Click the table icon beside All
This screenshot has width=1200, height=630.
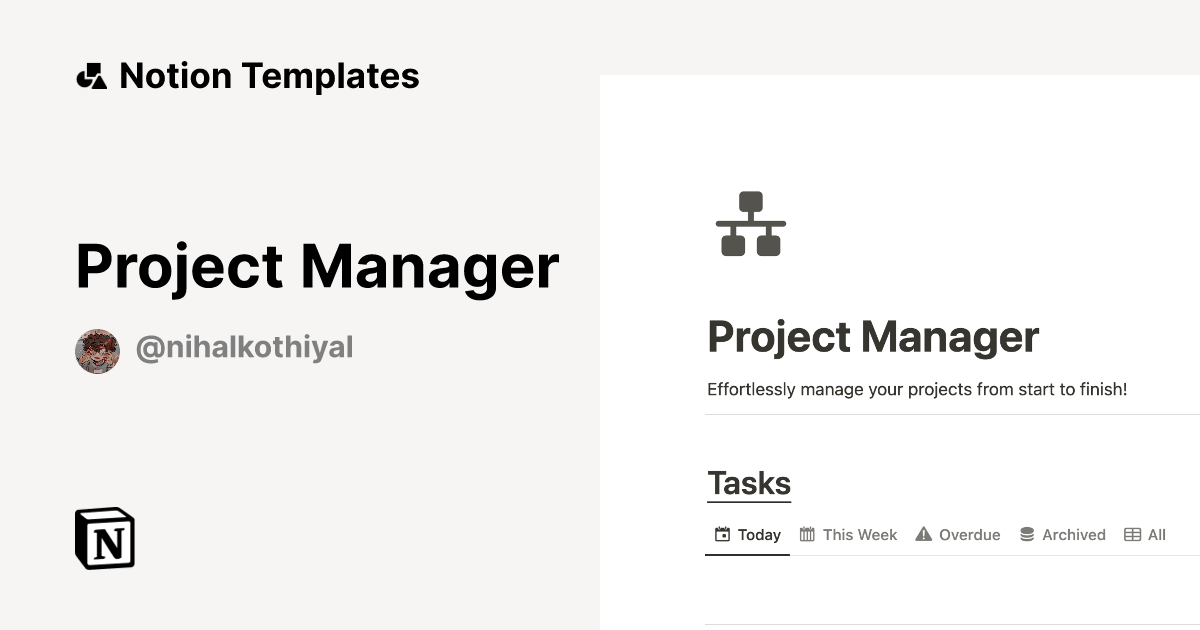tap(1132, 534)
